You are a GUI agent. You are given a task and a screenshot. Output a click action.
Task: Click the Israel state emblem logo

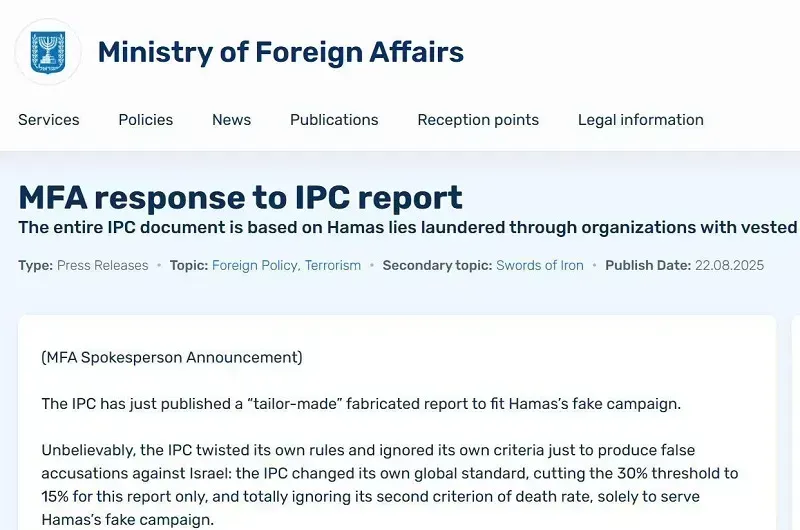point(48,52)
